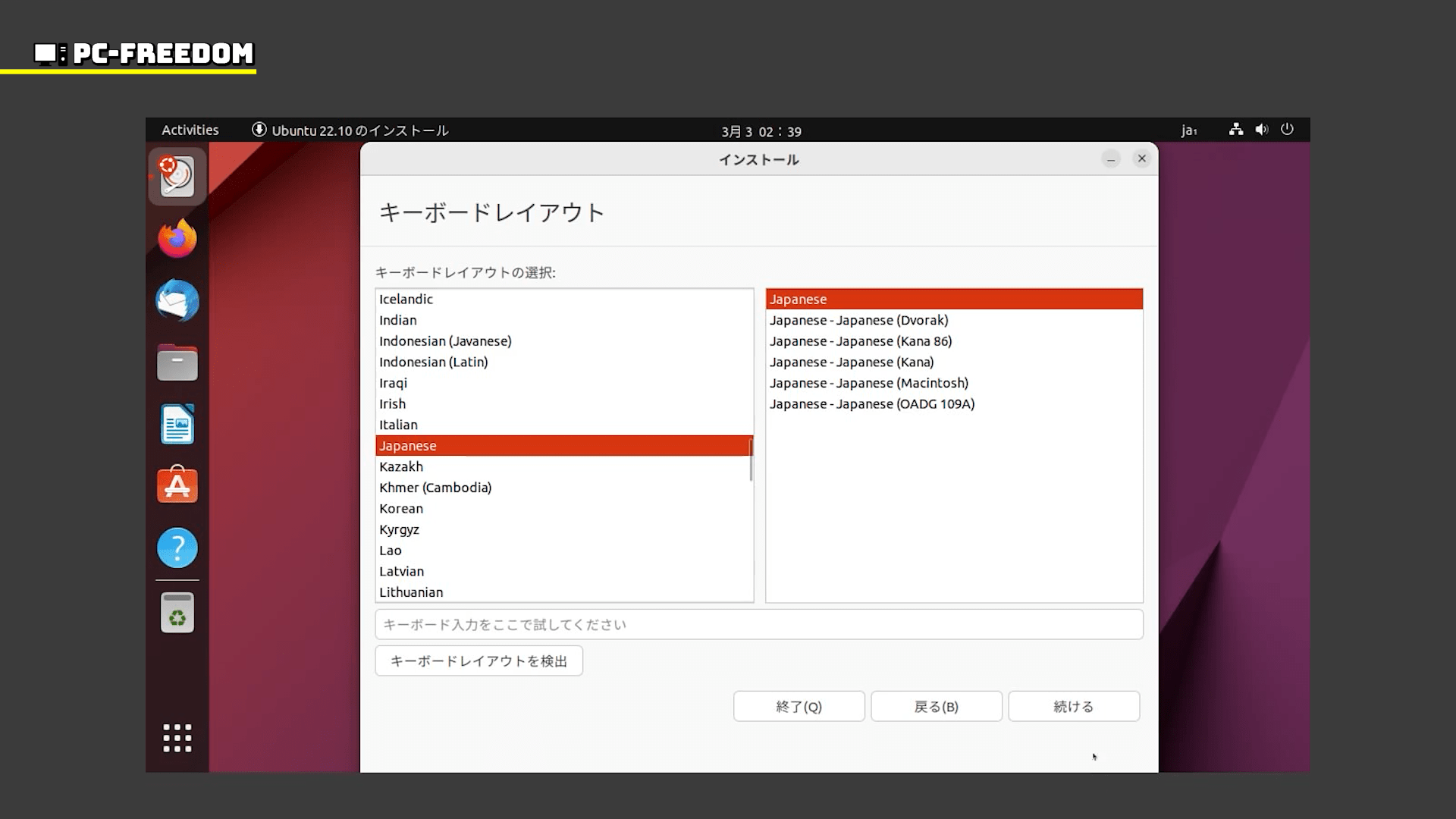
Task: Open the Ubuntu 22.10 installer app menu
Action: (350, 130)
